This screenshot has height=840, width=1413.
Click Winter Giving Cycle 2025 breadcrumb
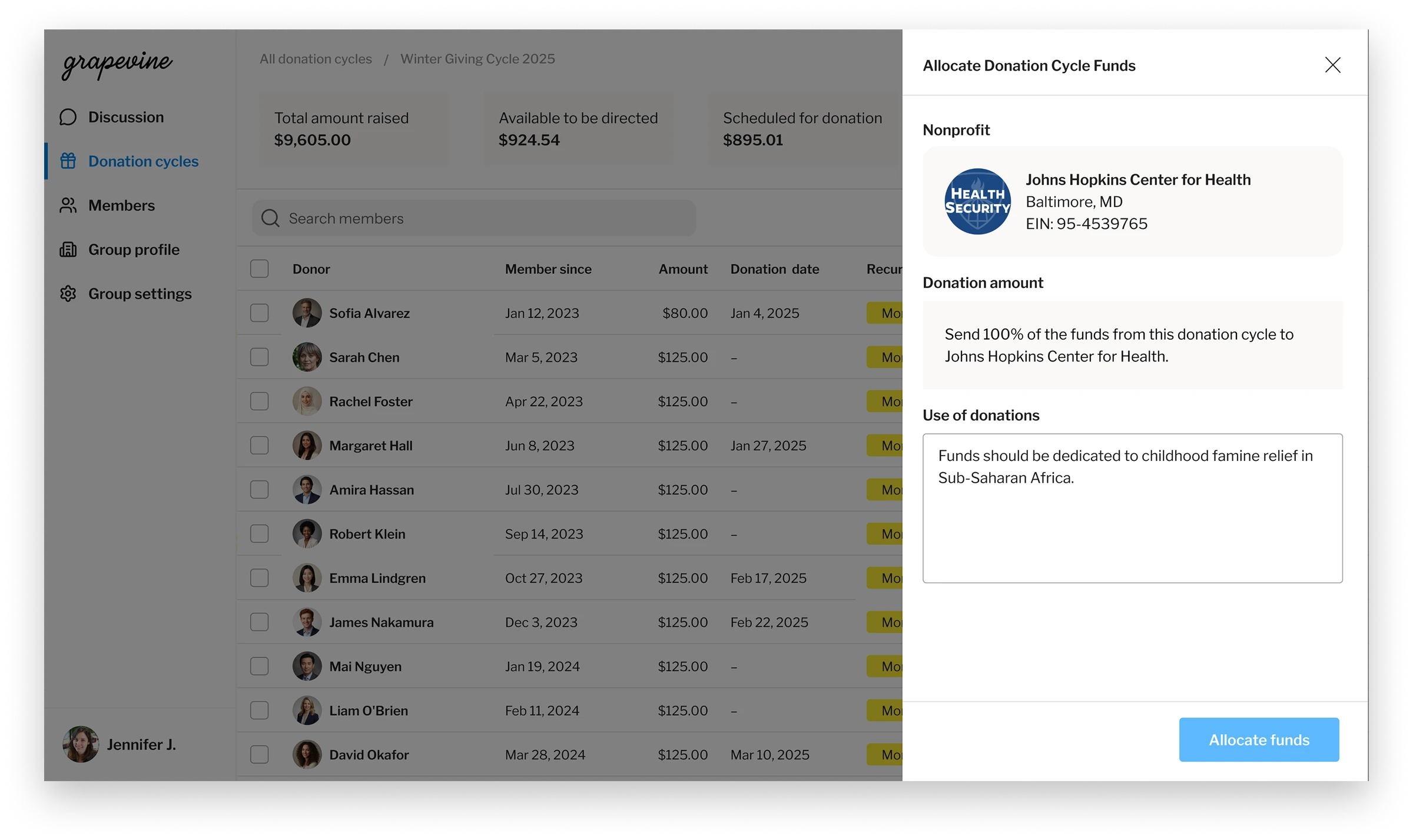point(477,59)
